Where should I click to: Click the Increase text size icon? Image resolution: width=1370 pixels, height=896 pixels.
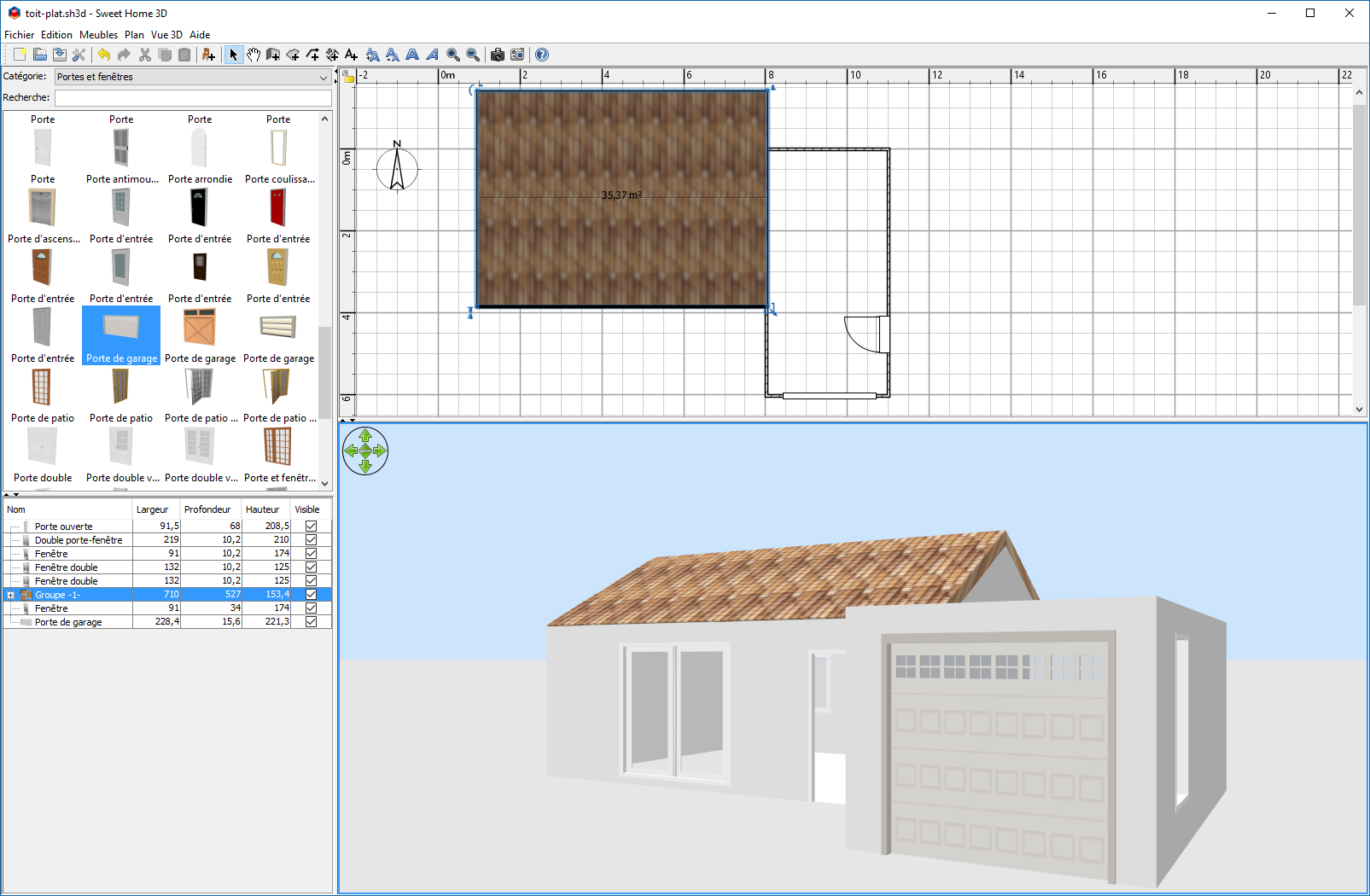[x=372, y=55]
